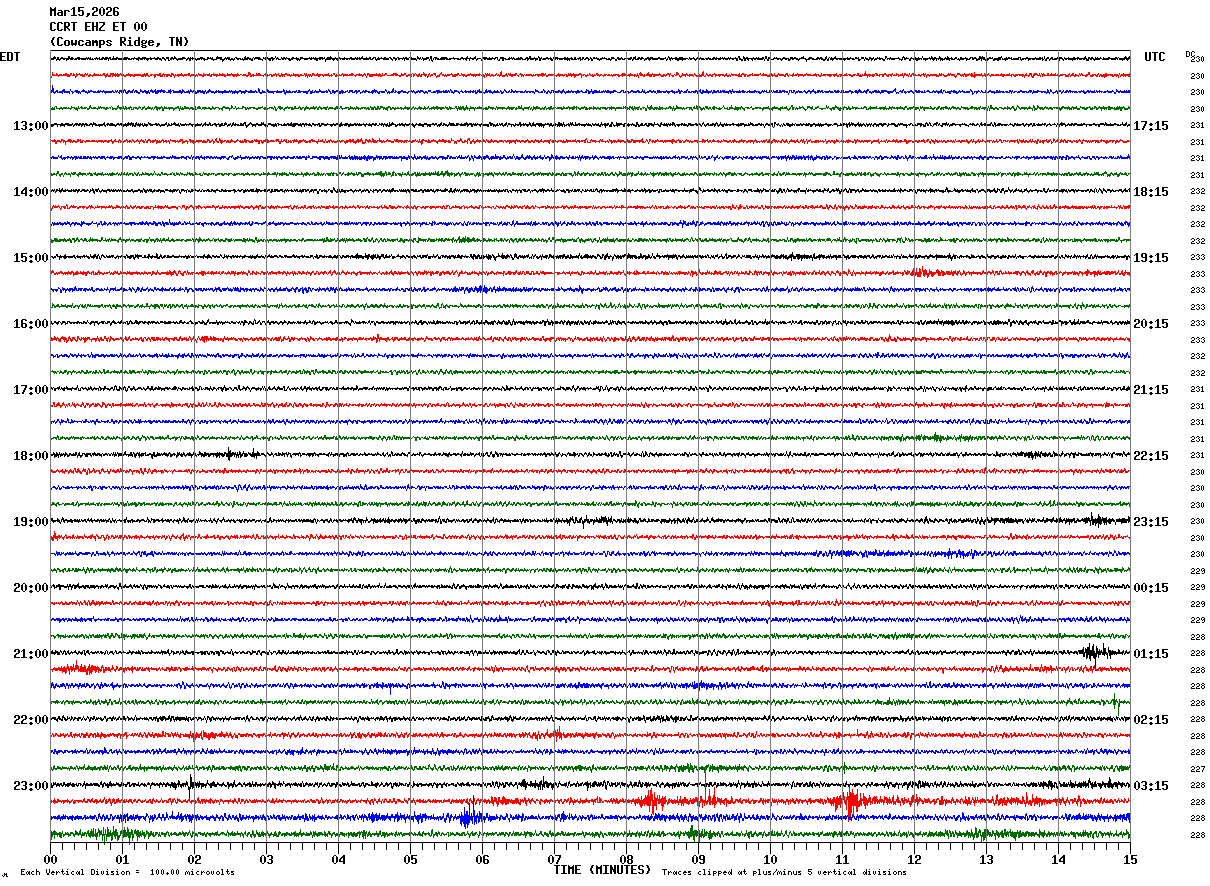Image resolution: width=1210 pixels, height=886 pixels.
Task: Click the "04" minute tick label
Action: coord(339,859)
